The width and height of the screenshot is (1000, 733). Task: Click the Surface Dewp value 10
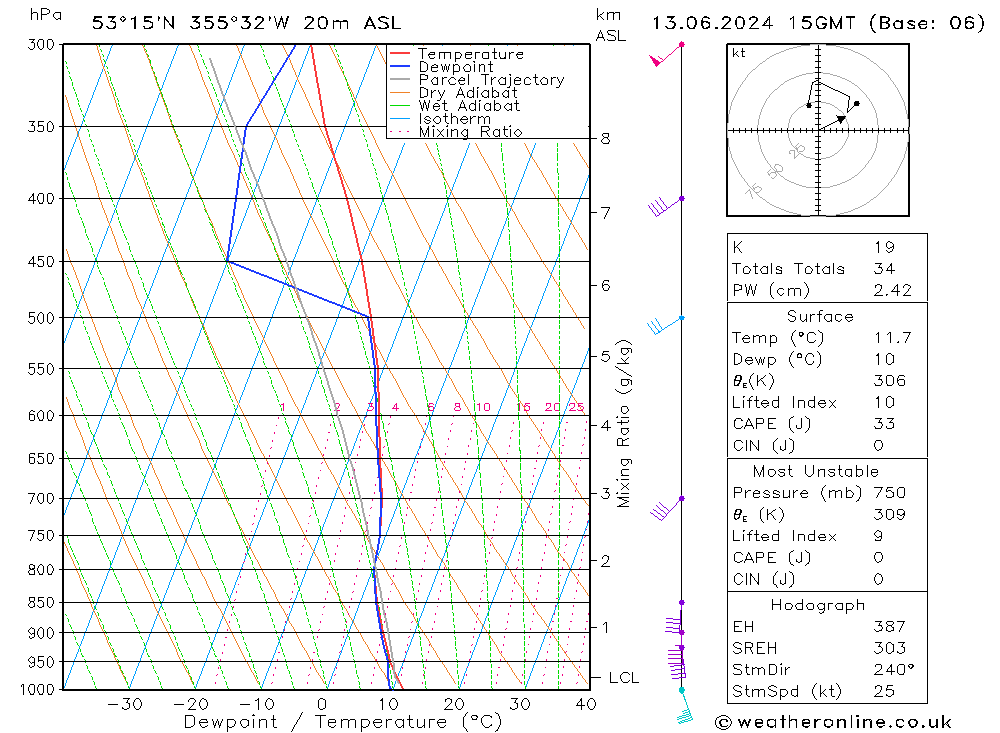(884, 359)
